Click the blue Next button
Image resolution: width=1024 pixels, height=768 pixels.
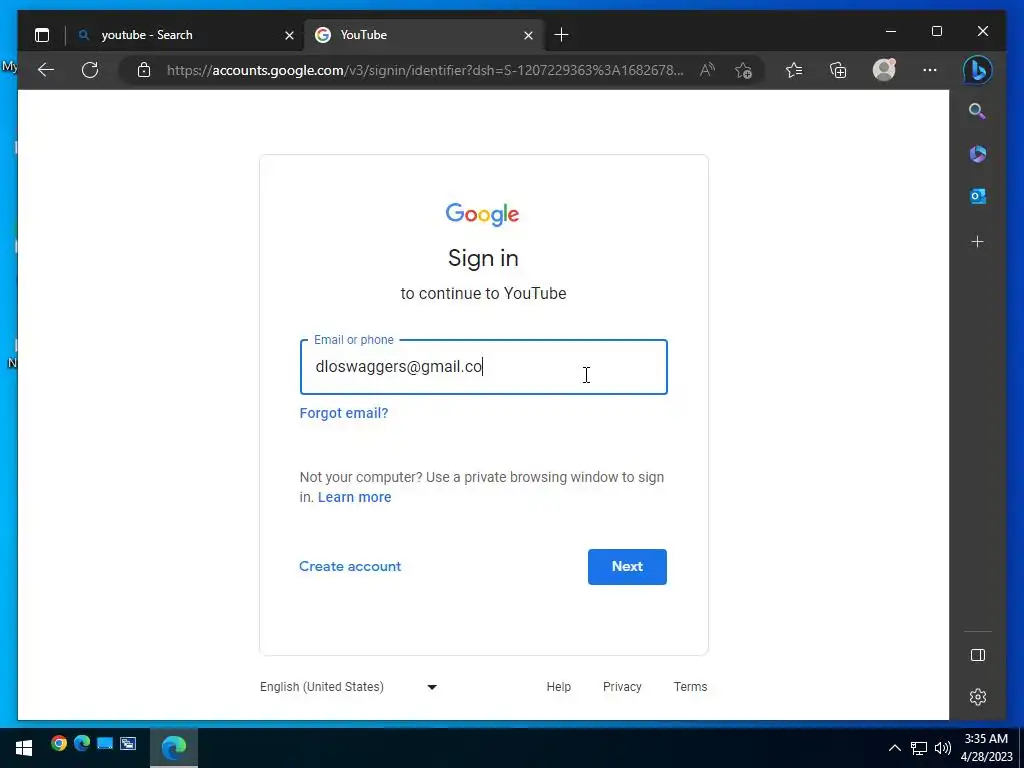(627, 567)
